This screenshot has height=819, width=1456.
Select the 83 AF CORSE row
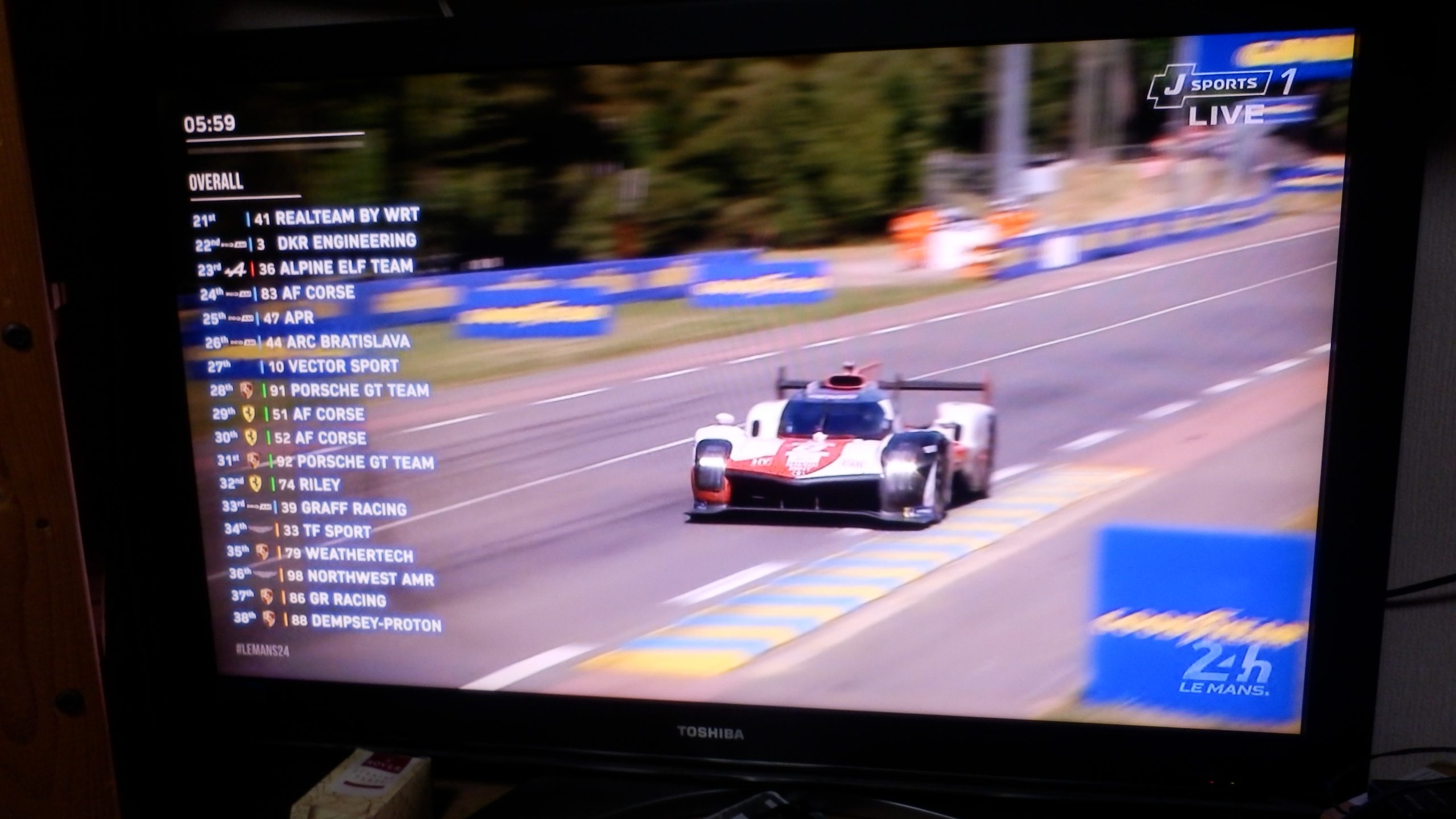(x=277, y=293)
